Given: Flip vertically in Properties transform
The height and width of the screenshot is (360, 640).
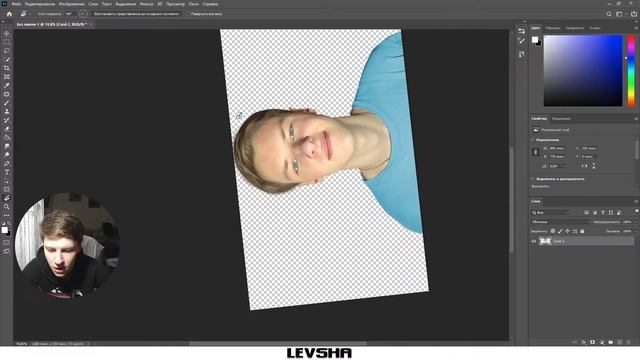Looking at the screenshot, I should tap(593, 166).
